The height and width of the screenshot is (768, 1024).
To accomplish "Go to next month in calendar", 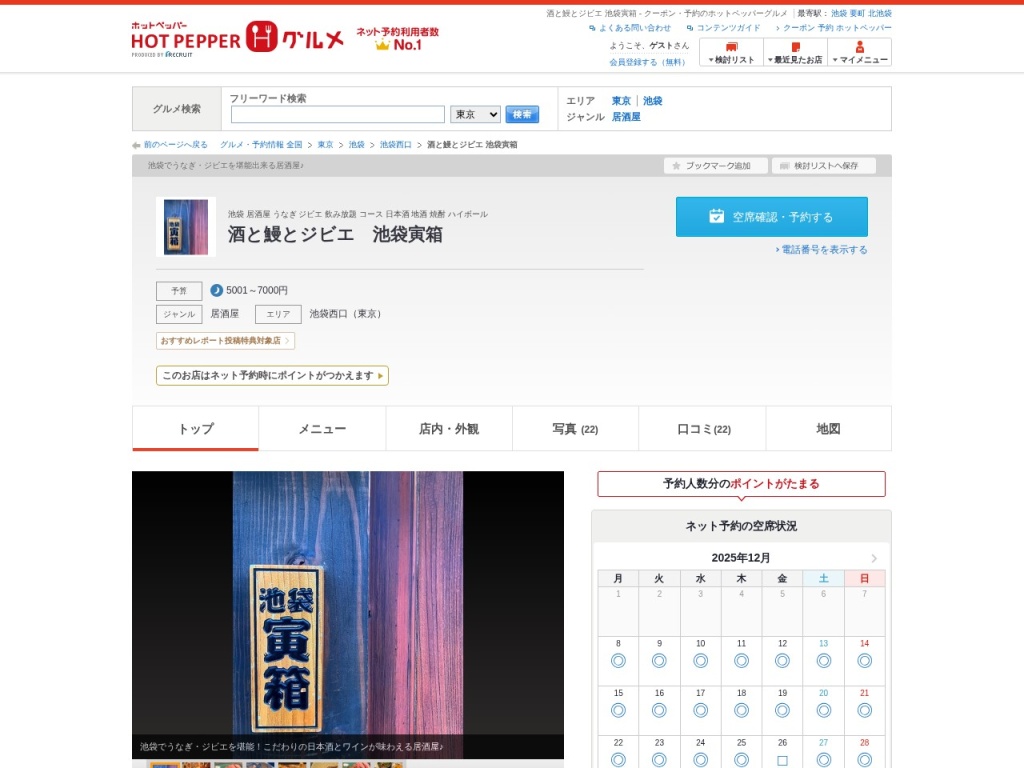I will point(874,558).
